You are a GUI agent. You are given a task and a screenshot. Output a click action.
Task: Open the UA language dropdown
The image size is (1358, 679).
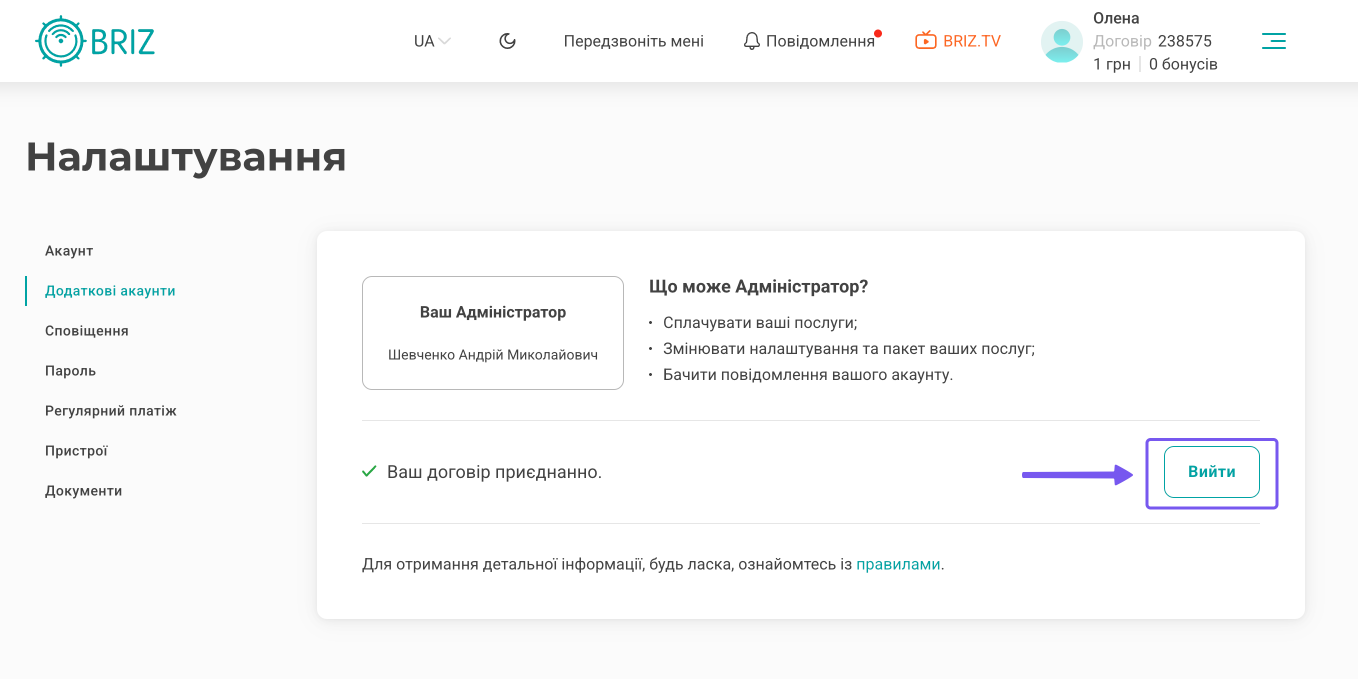(x=432, y=41)
